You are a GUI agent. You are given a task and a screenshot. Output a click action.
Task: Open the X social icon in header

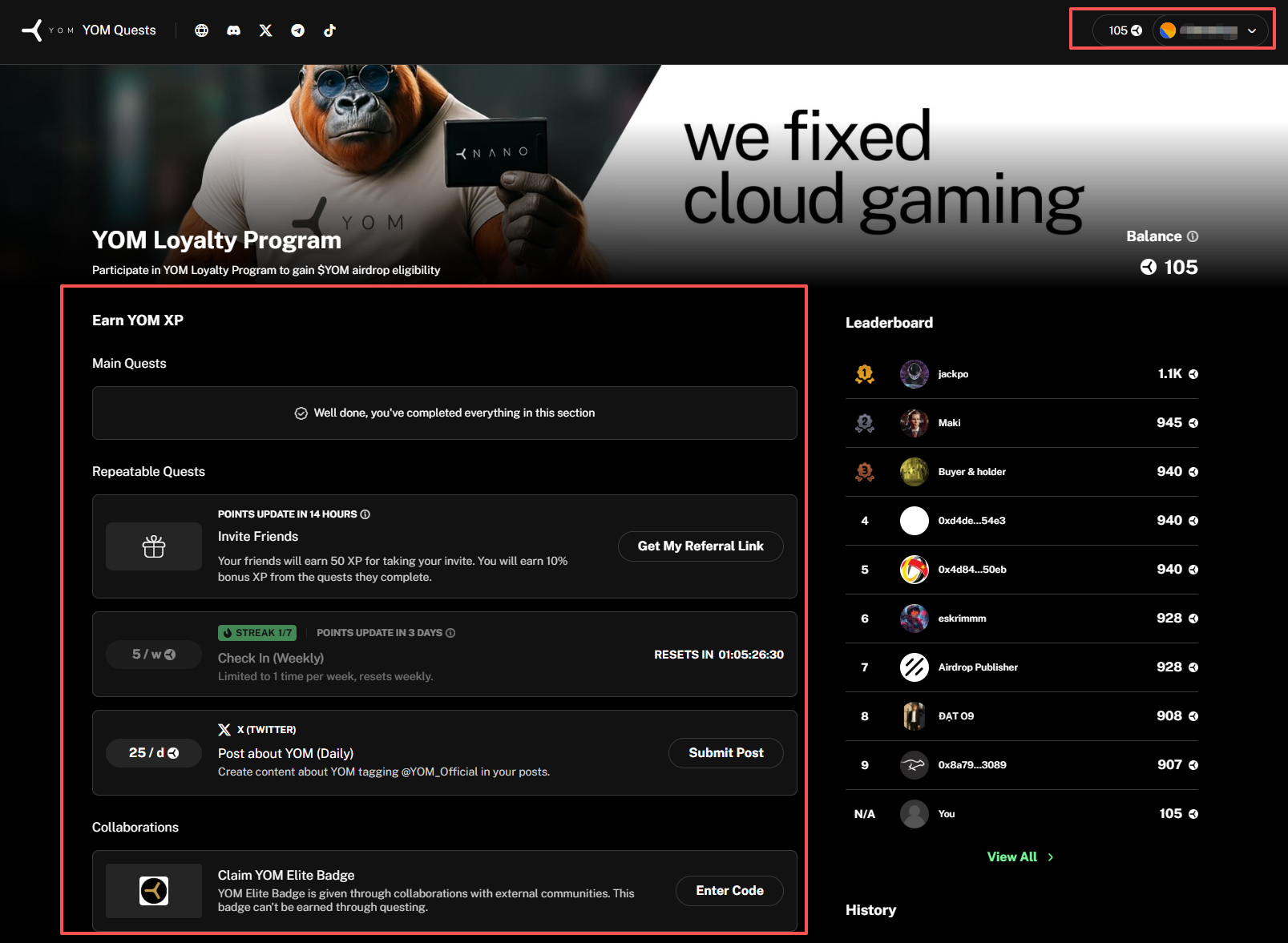pos(265,30)
